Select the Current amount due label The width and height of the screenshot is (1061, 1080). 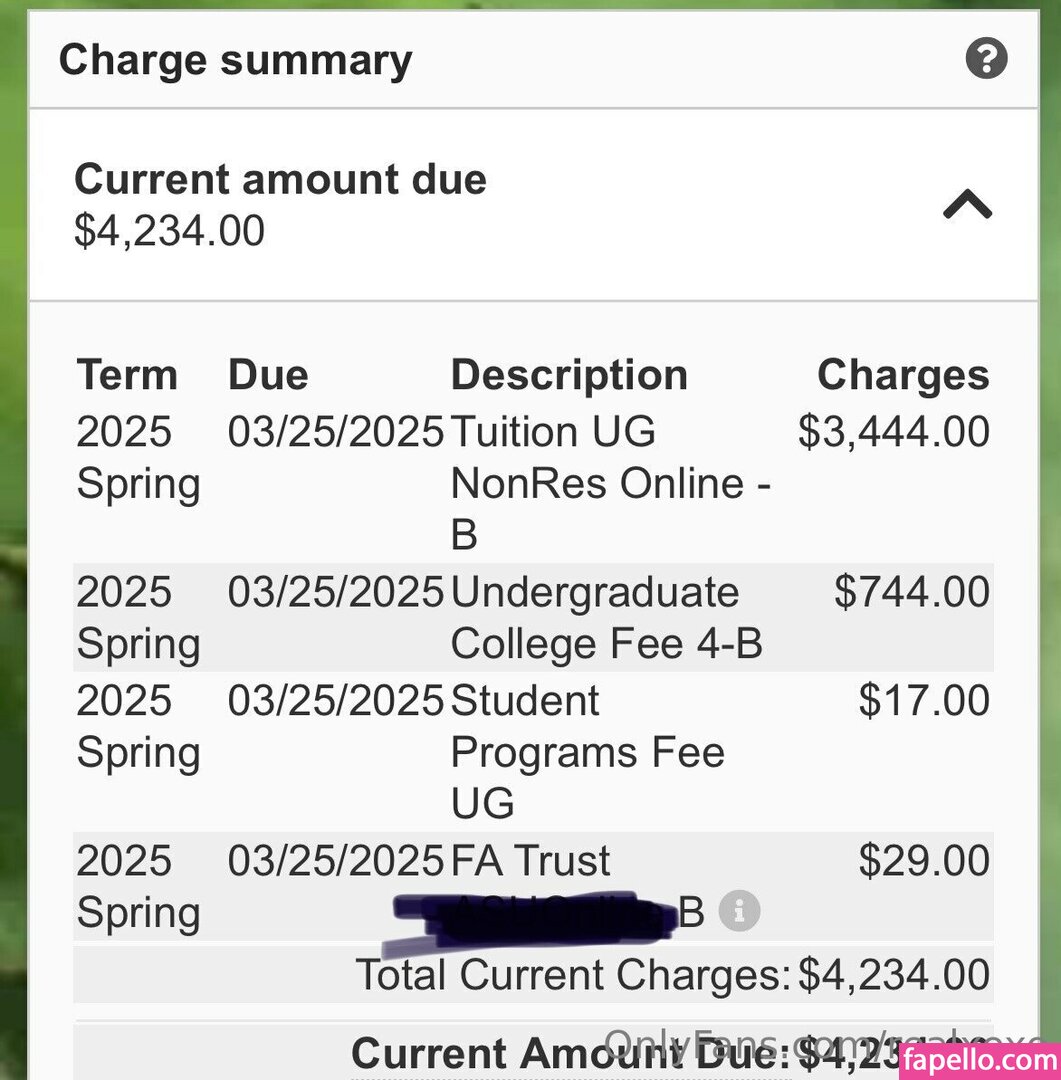pyautogui.click(x=280, y=180)
